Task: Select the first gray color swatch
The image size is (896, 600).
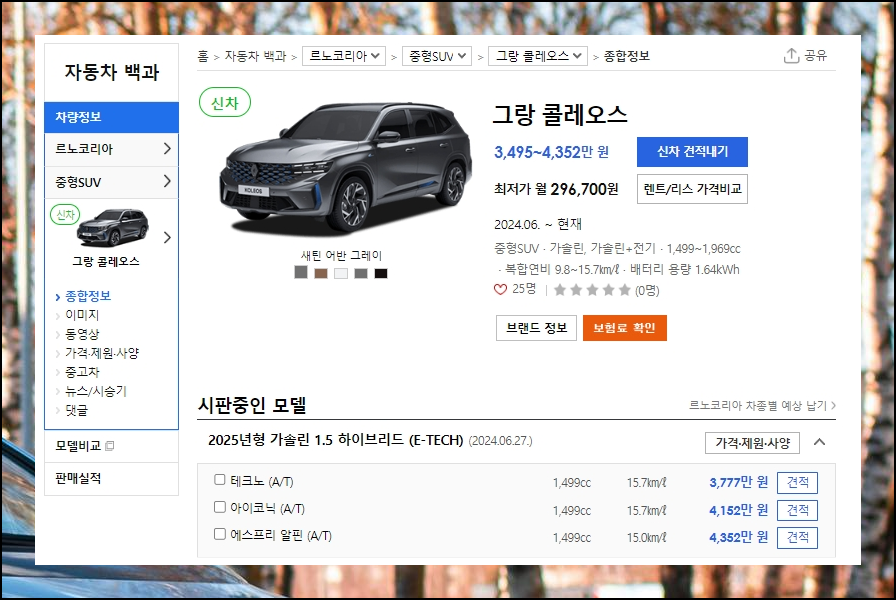Action: click(x=301, y=273)
